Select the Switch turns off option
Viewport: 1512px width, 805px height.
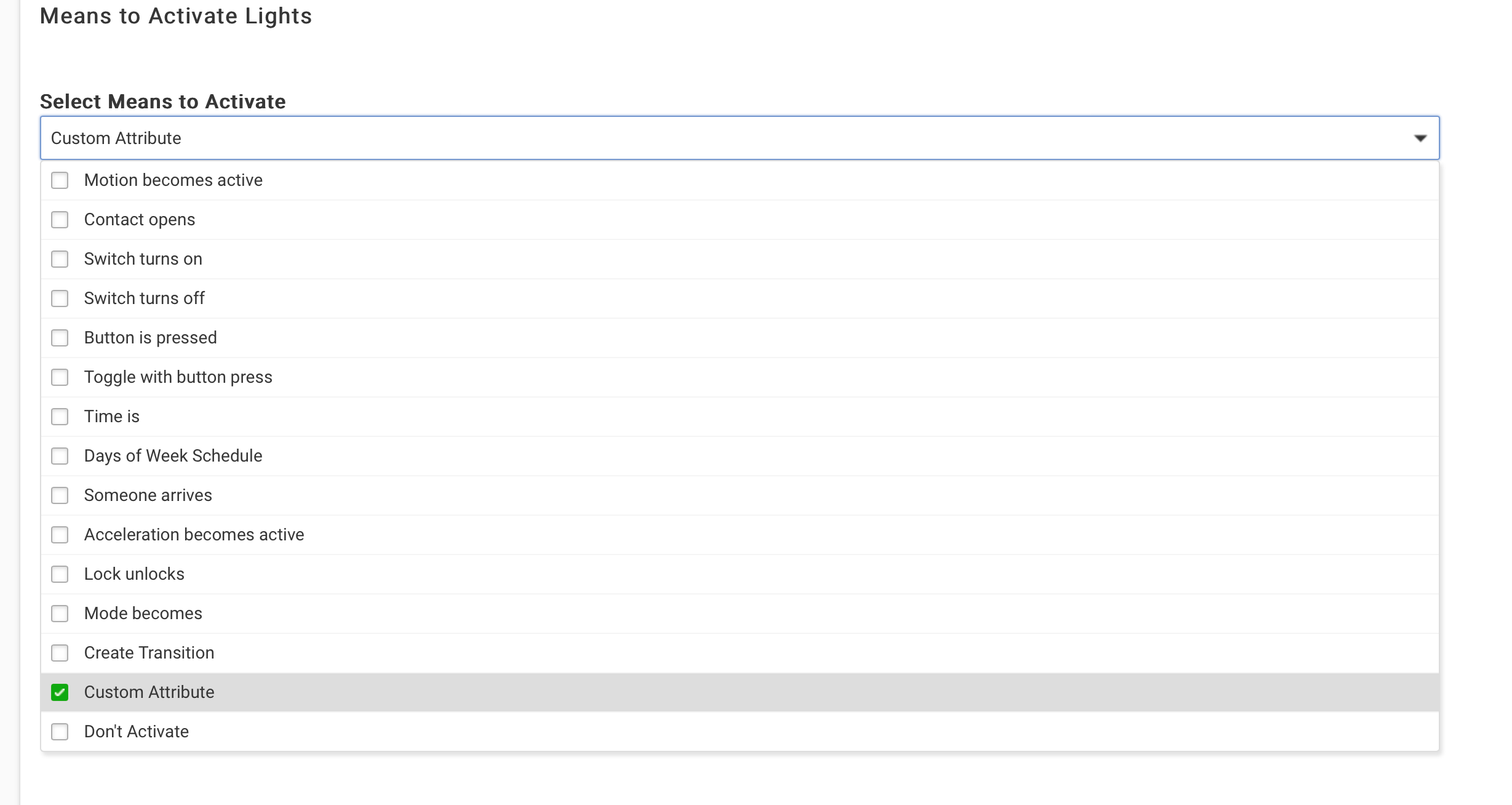coord(145,298)
